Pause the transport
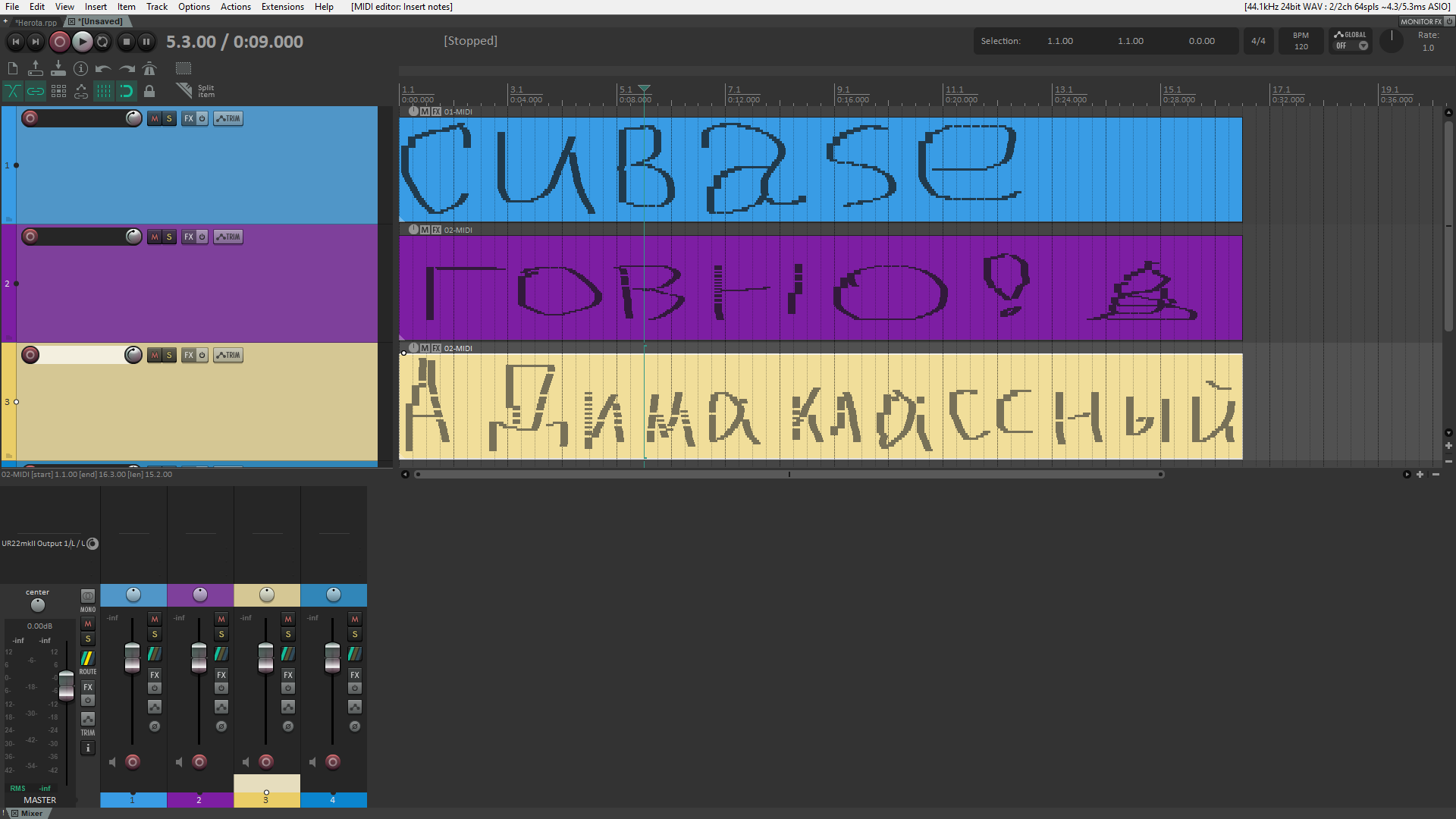The image size is (1456, 819). coord(146,42)
